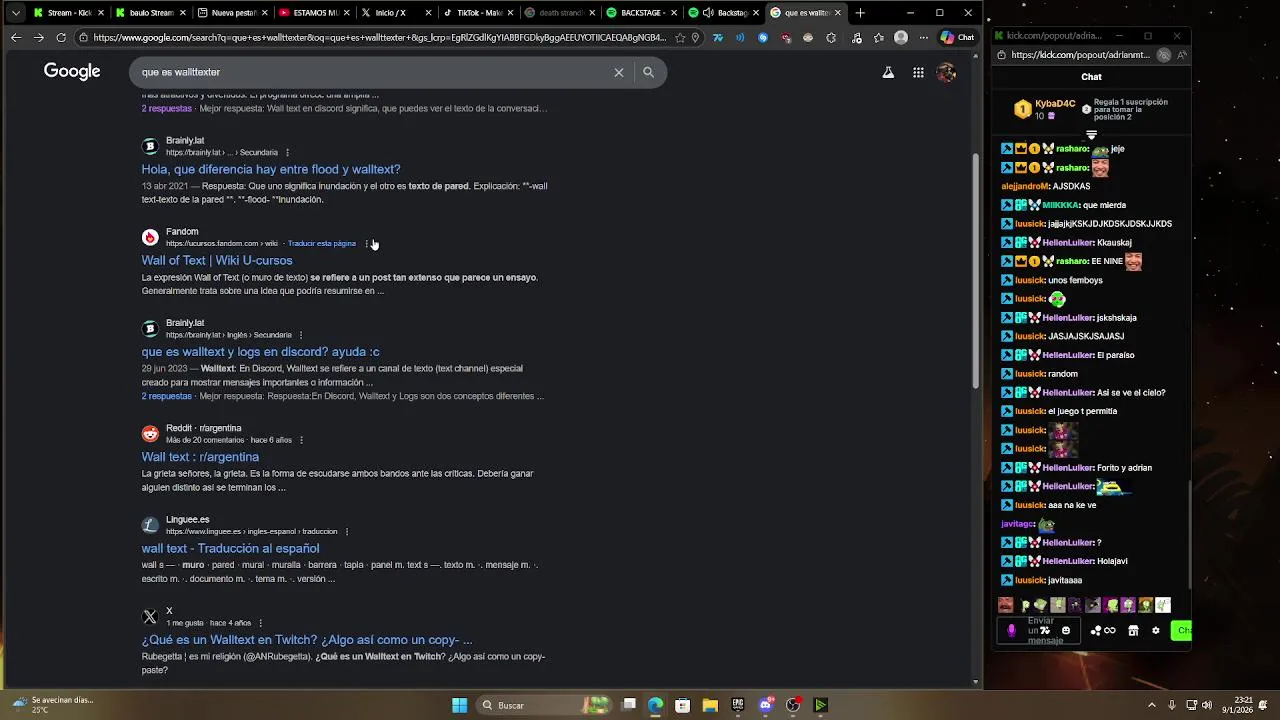This screenshot has height=720, width=1280.
Task: Open more options for Linguee.es result
Action: click(x=347, y=532)
